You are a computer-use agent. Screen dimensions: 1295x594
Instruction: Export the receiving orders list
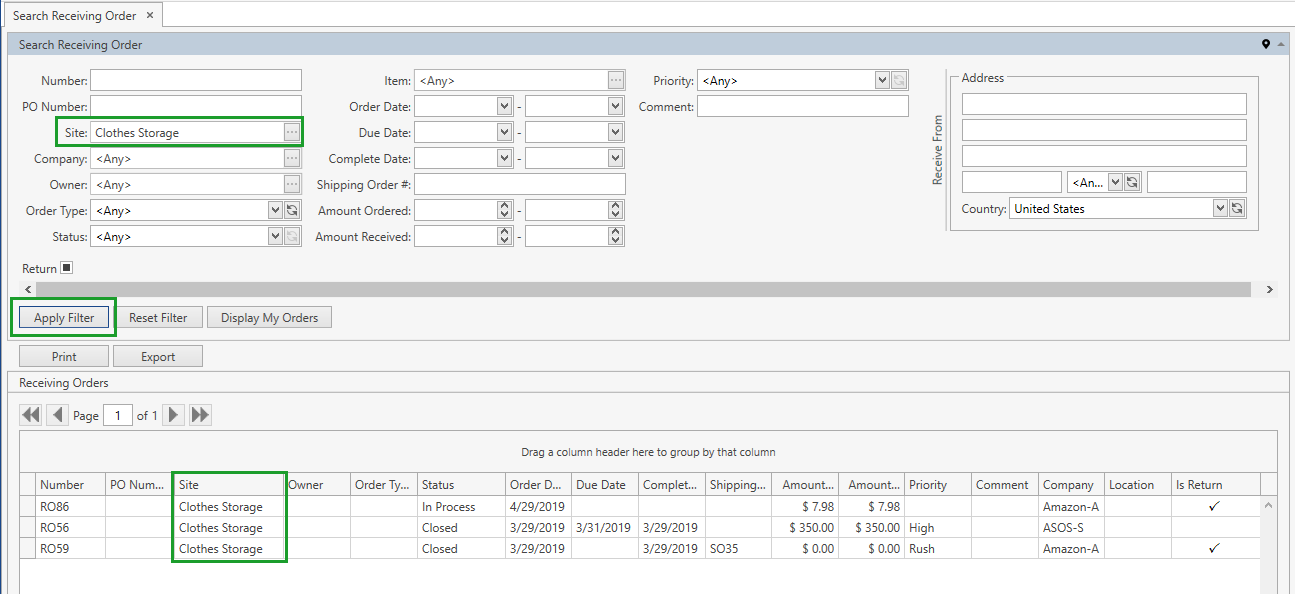click(157, 355)
